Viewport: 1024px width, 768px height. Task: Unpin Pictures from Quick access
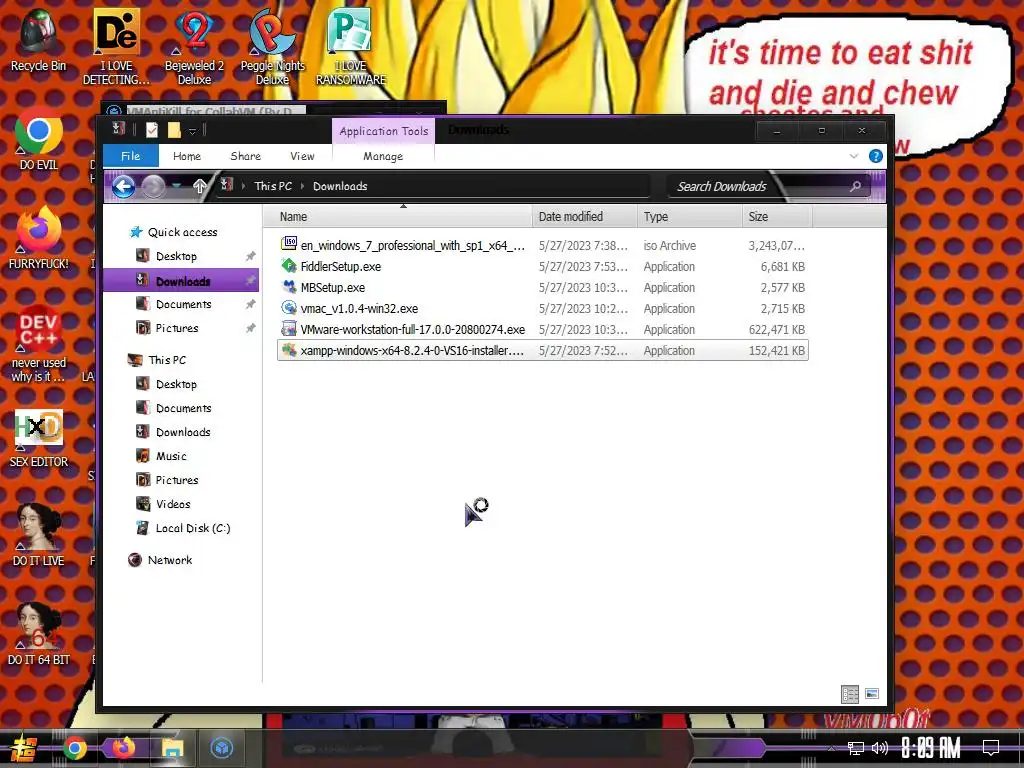[x=250, y=328]
